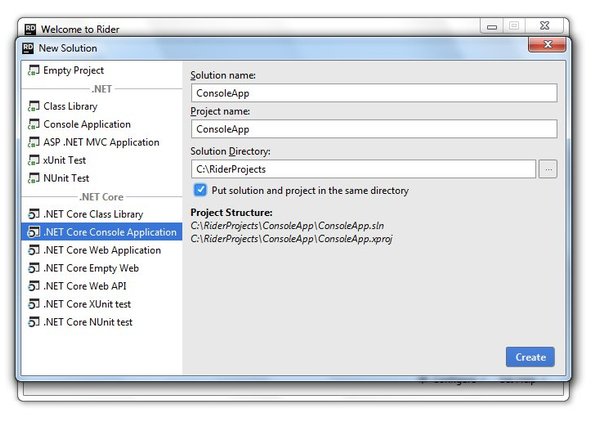Screen dimensions: 600x427
Task: Click the Console Application template icon
Action: 34,125
